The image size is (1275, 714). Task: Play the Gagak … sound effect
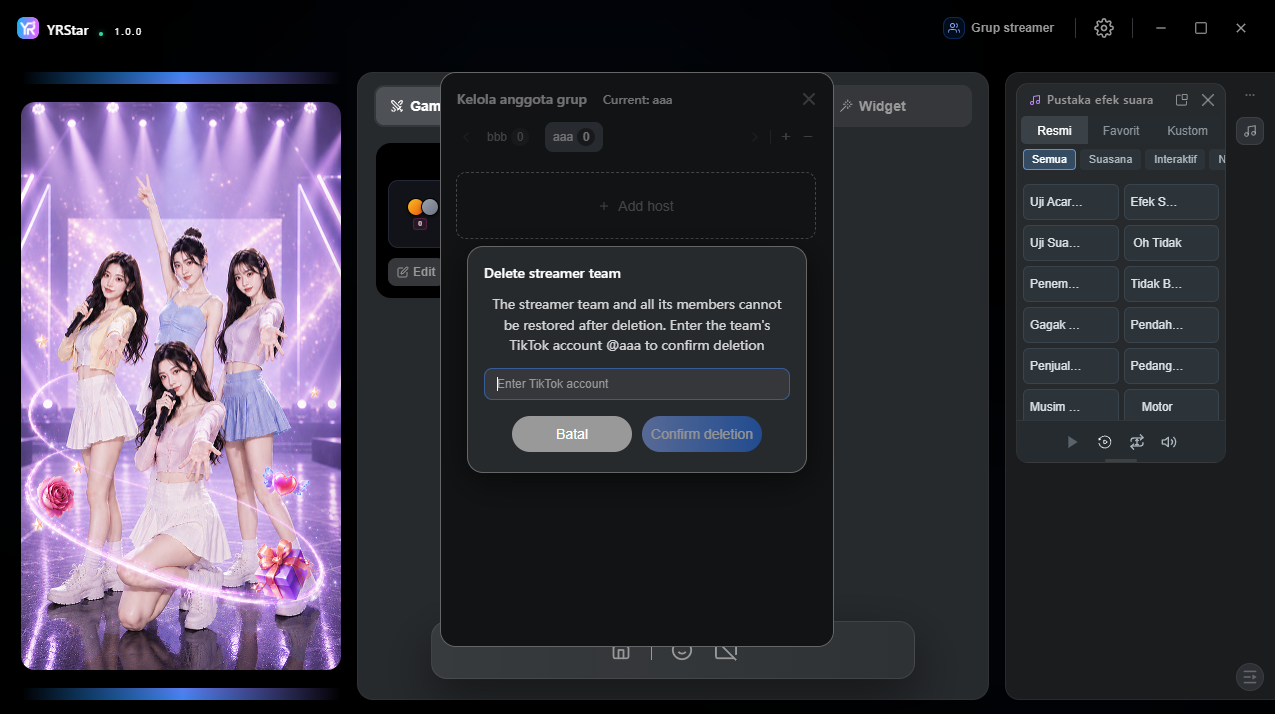click(1071, 325)
